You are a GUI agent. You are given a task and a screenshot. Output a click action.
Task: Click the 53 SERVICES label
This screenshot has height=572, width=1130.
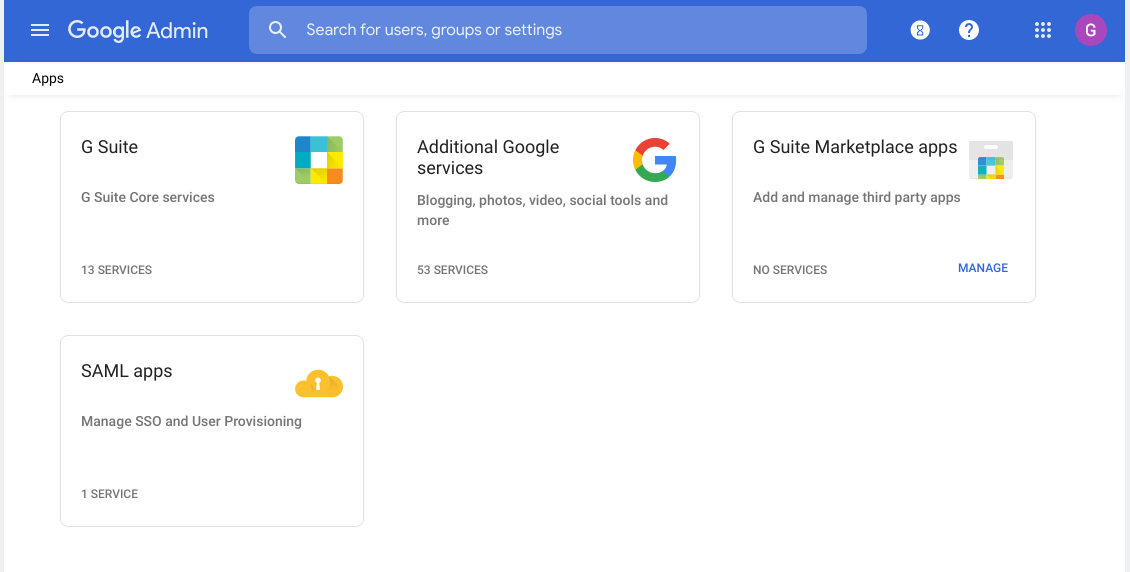tap(453, 270)
